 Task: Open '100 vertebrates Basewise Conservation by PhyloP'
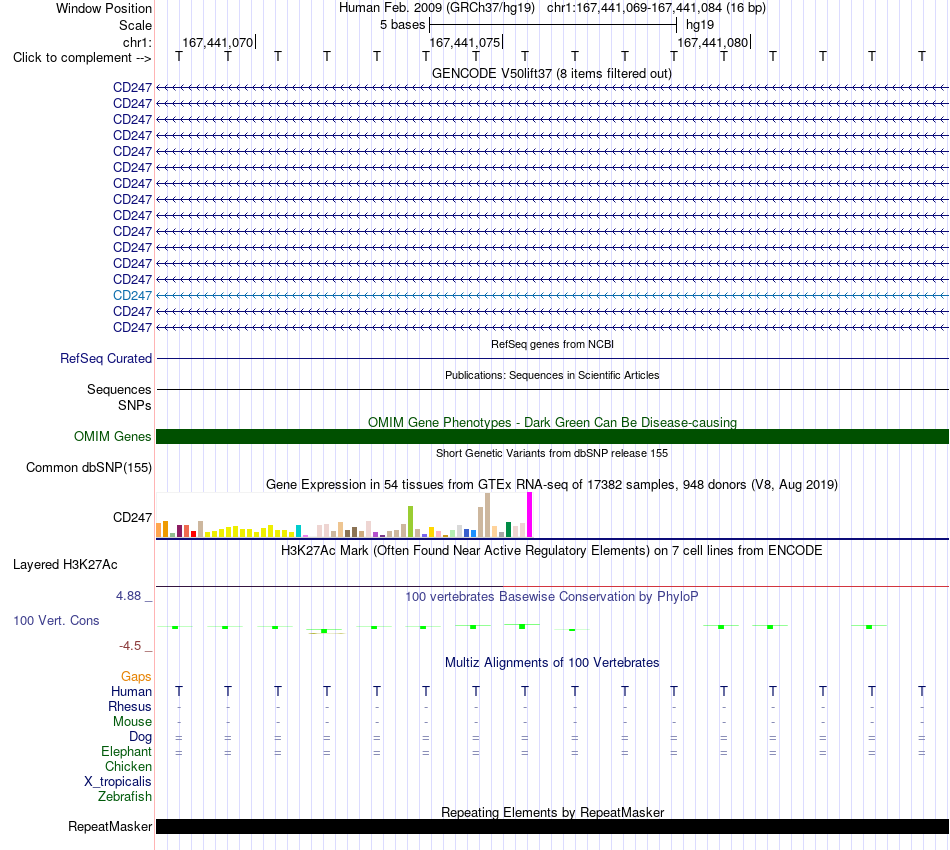pyautogui.click(x=552, y=597)
